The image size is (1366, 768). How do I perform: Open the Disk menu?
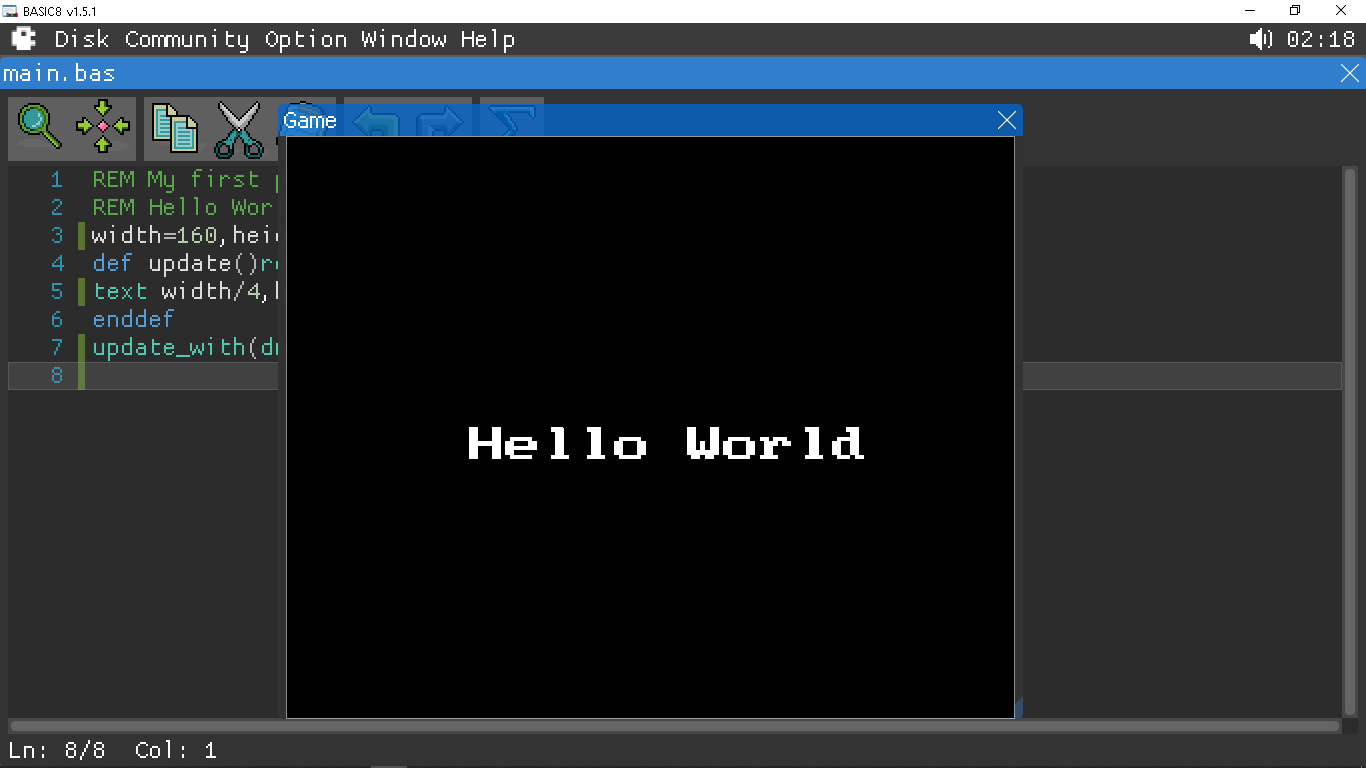point(81,40)
